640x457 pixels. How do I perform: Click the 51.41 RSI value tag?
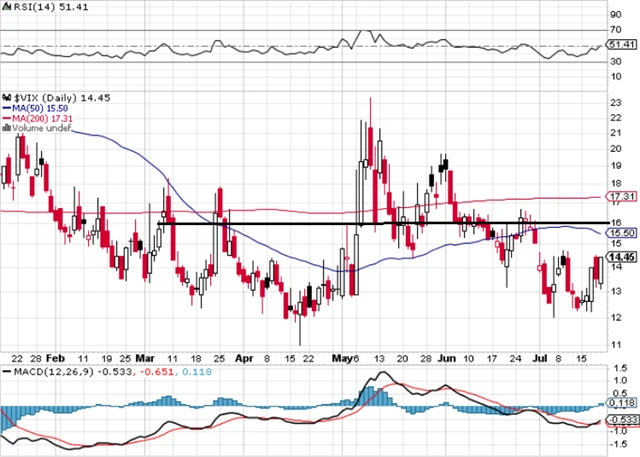coord(620,45)
